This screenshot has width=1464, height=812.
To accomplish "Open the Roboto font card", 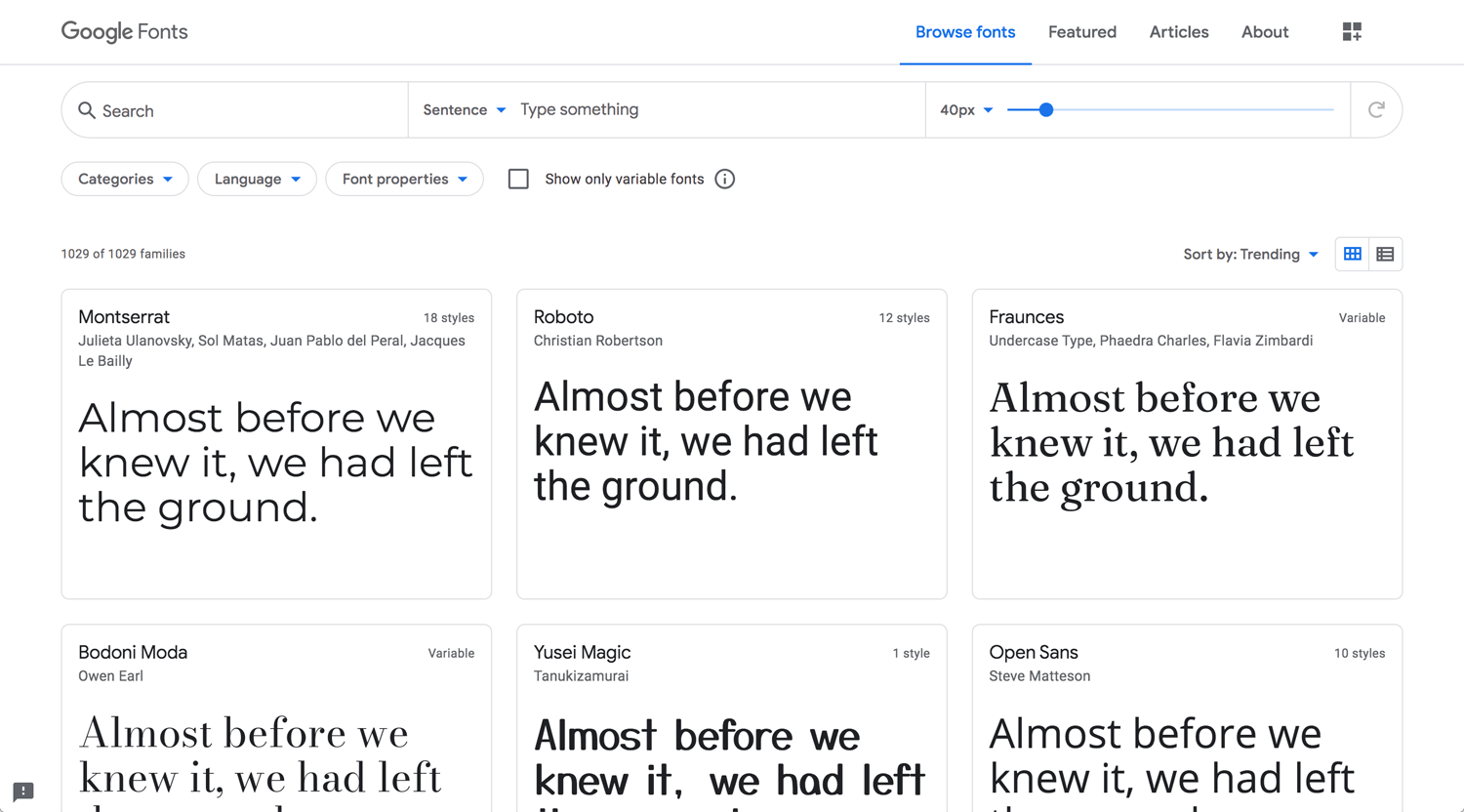I will [x=732, y=444].
